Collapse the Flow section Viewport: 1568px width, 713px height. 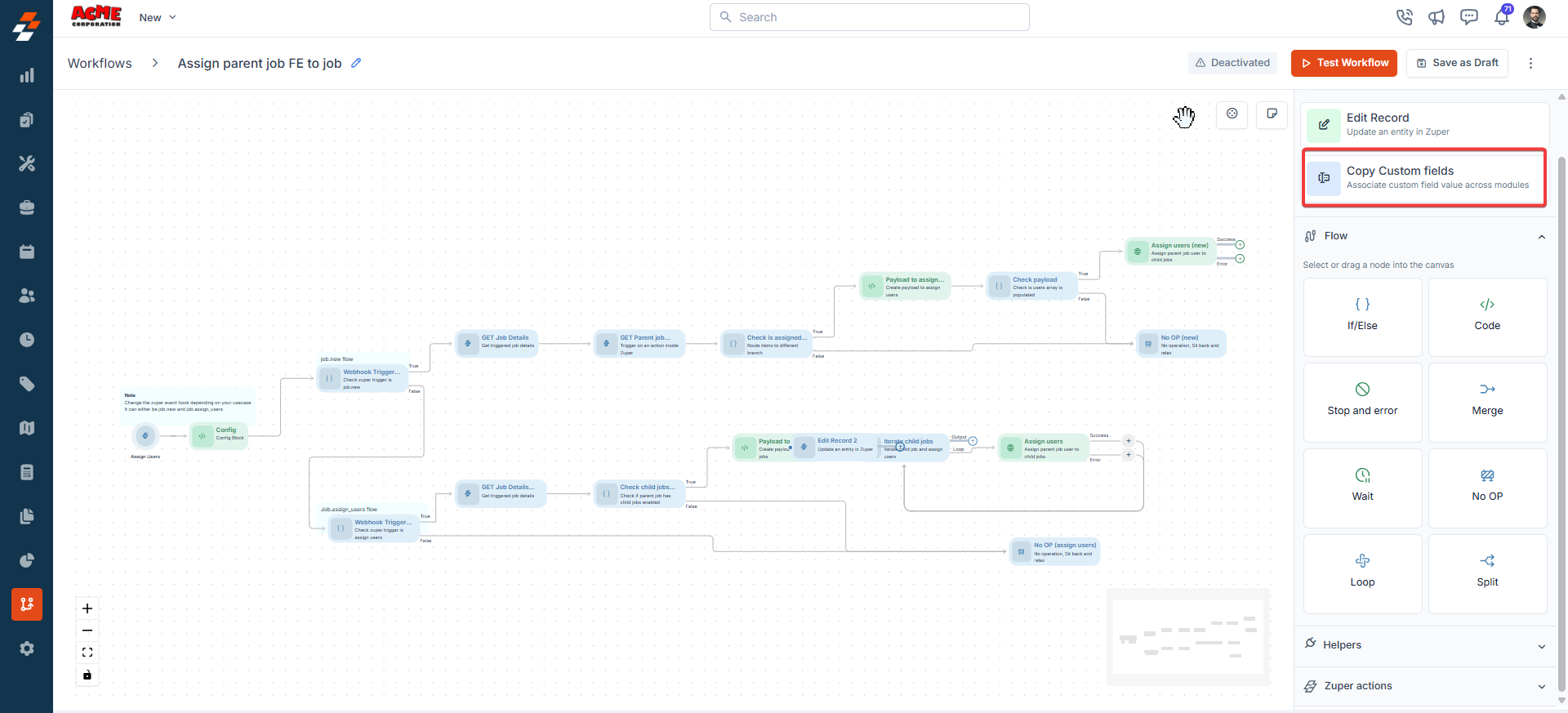(1542, 236)
